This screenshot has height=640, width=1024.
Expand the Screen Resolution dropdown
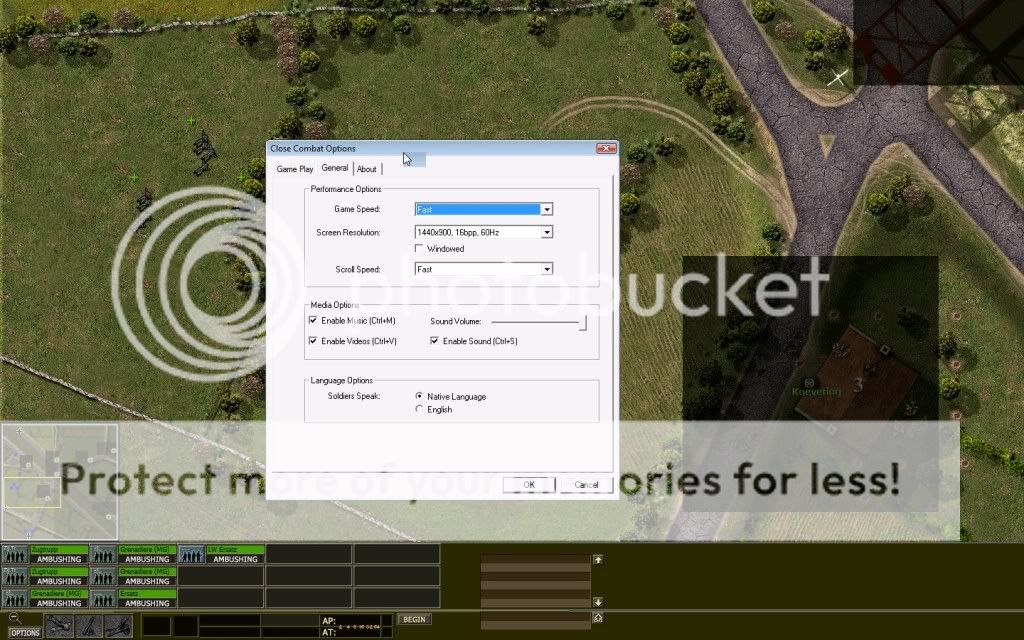click(546, 232)
